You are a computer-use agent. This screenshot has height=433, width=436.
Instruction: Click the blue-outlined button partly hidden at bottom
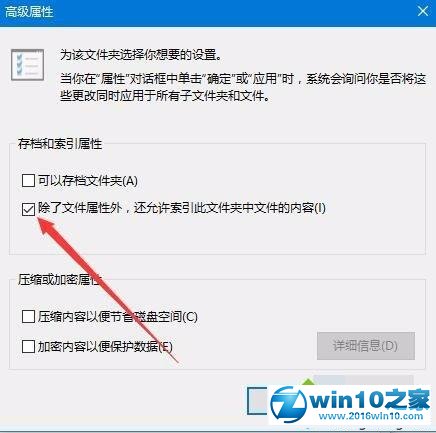click(x=258, y=401)
